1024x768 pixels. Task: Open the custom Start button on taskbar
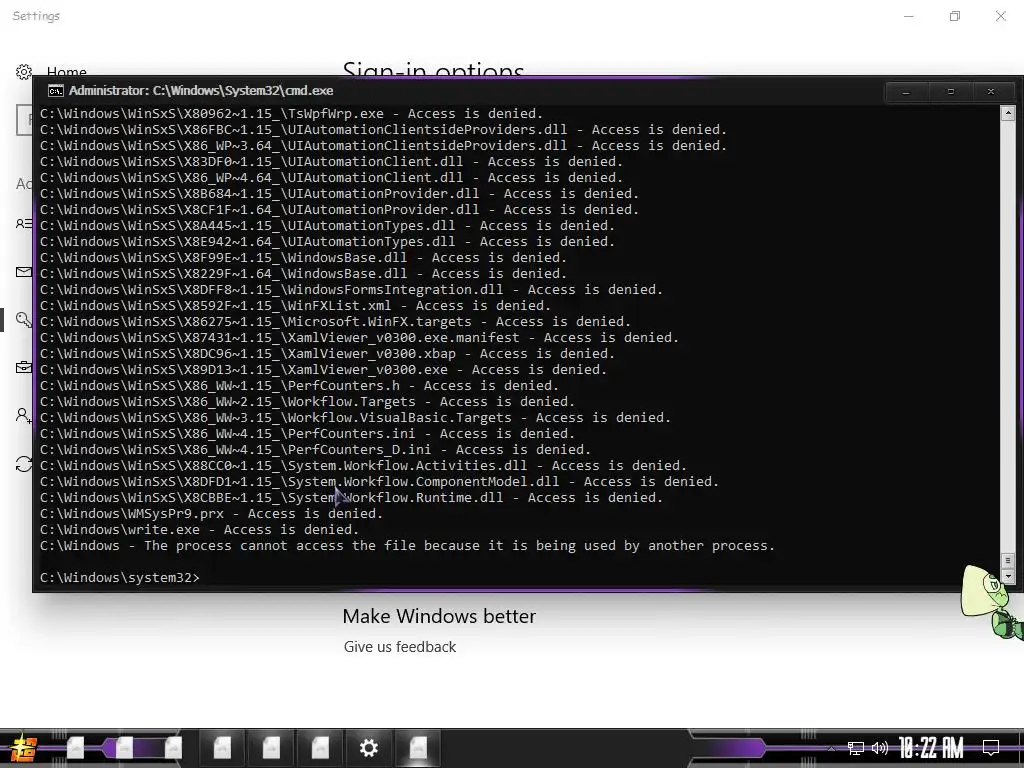24,748
